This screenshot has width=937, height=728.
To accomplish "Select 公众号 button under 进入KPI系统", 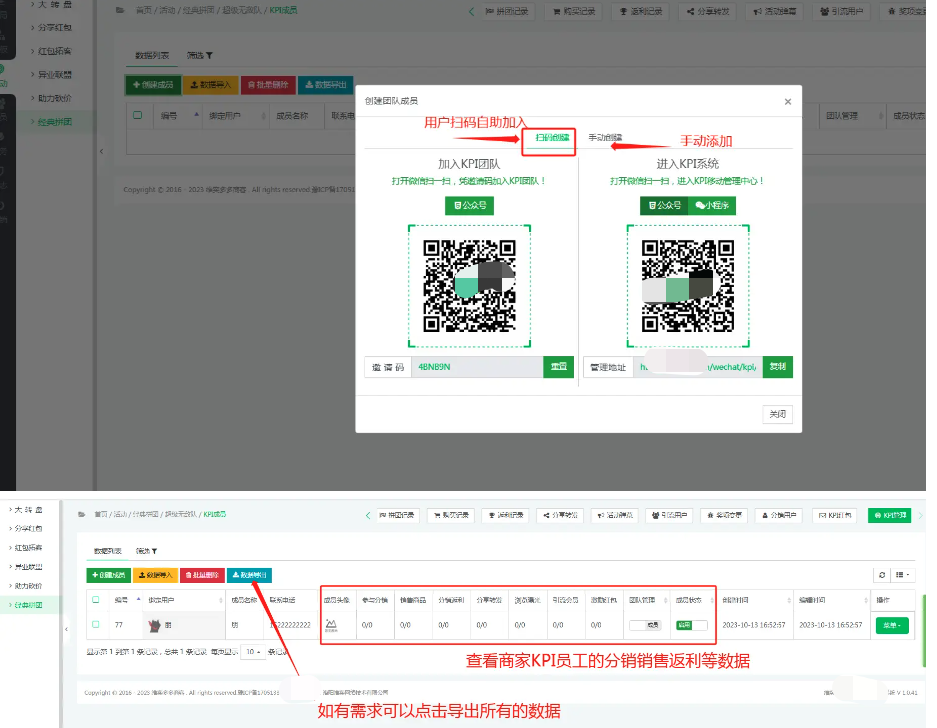I will point(665,206).
